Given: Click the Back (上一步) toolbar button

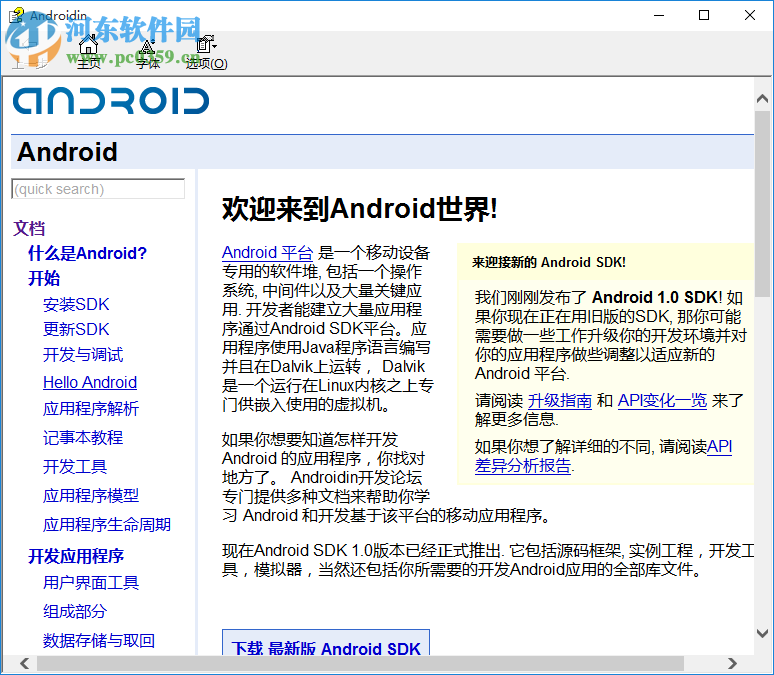Looking at the screenshot, I should click(30, 52).
